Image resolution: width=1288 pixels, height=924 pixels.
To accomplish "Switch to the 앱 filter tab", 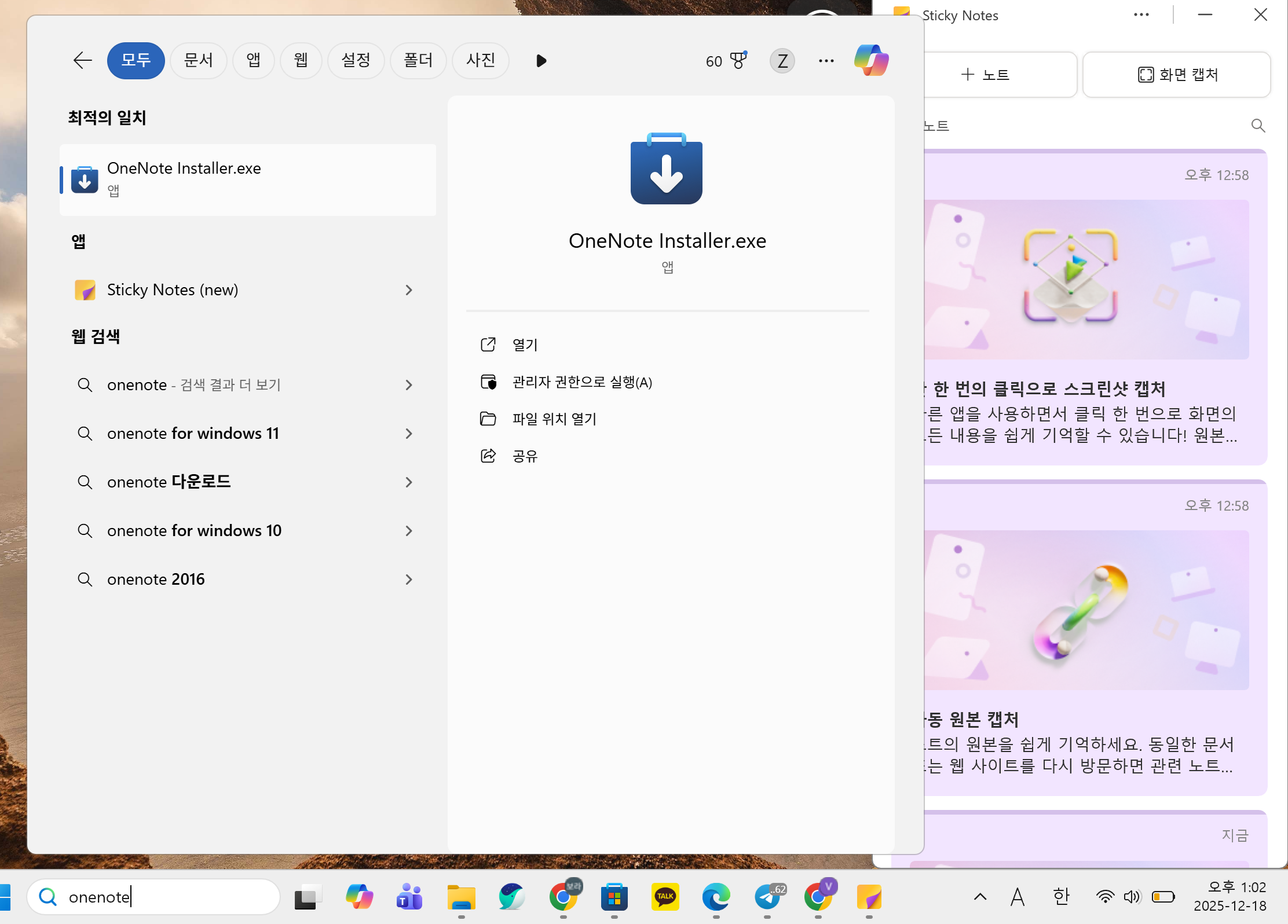I will [254, 60].
